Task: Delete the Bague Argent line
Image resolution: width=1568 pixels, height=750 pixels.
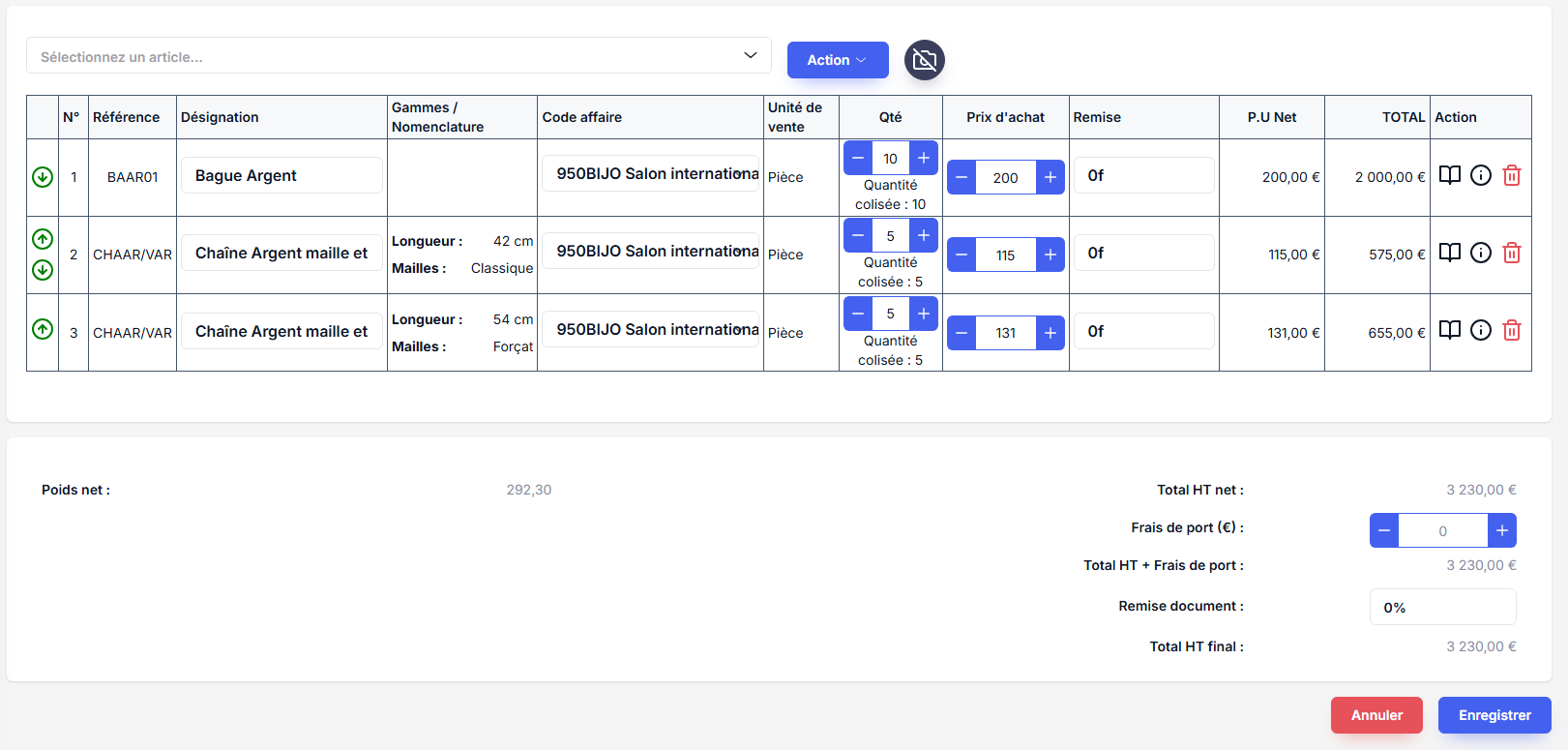Action: 1512,175
